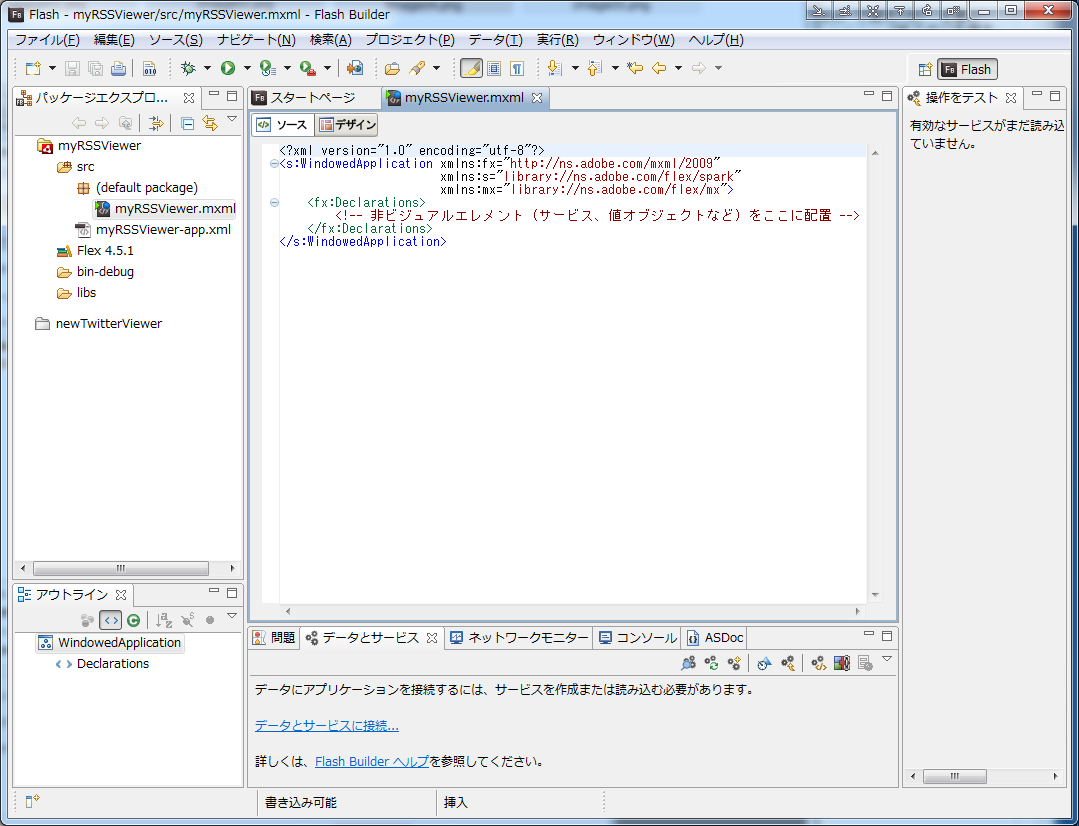This screenshot has height=826, width=1079.
Task: Select the Flex 4.5.1 library entry
Action: pos(105,251)
